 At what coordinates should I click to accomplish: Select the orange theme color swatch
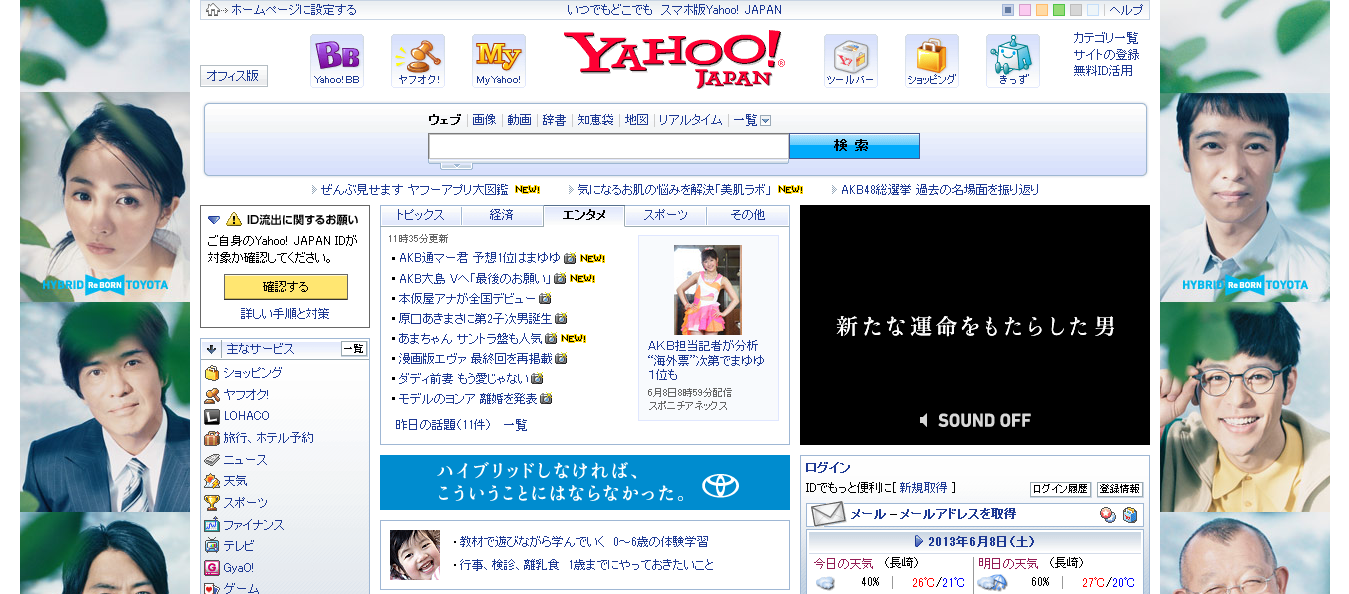pos(1042,10)
